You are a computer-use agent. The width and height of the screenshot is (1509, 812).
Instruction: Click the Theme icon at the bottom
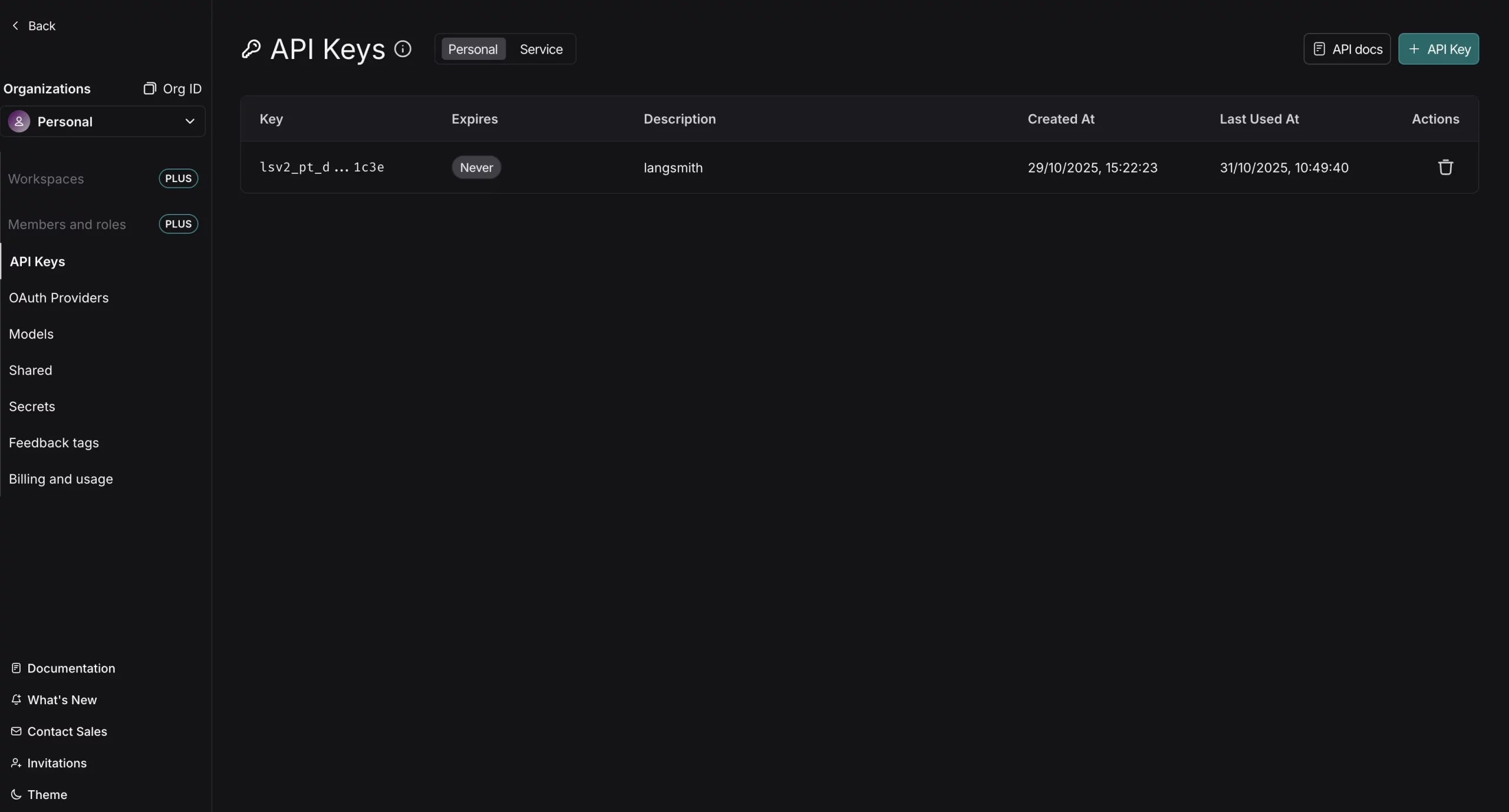coord(16,794)
